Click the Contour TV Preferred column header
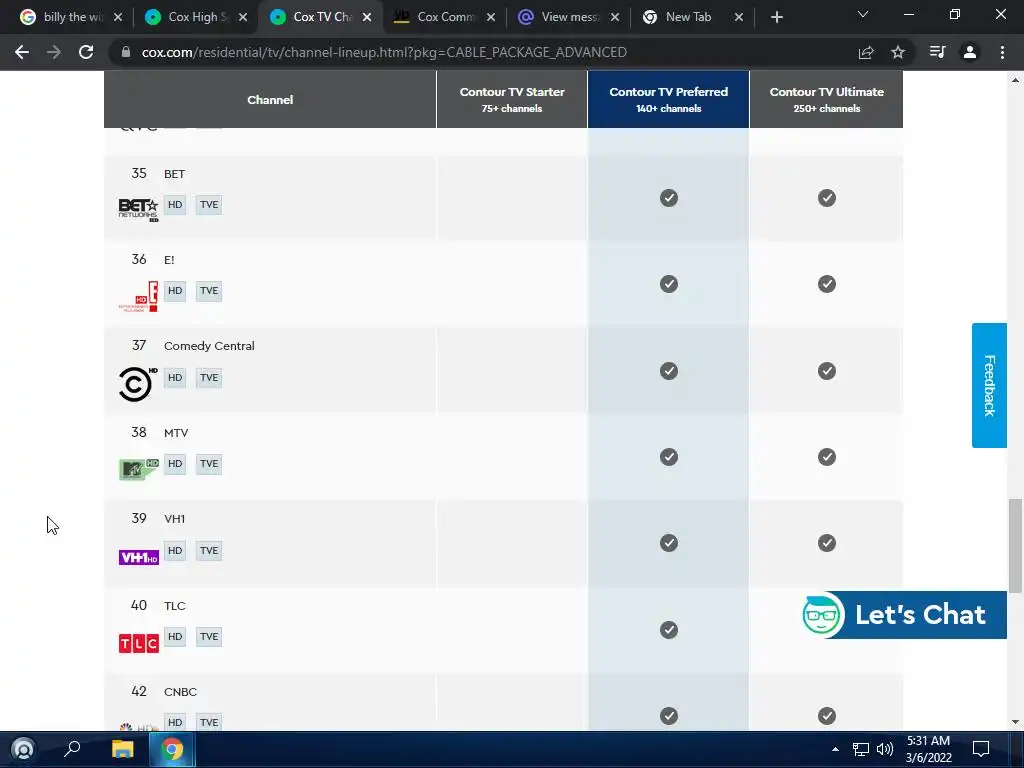The image size is (1024, 768). click(x=669, y=99)
